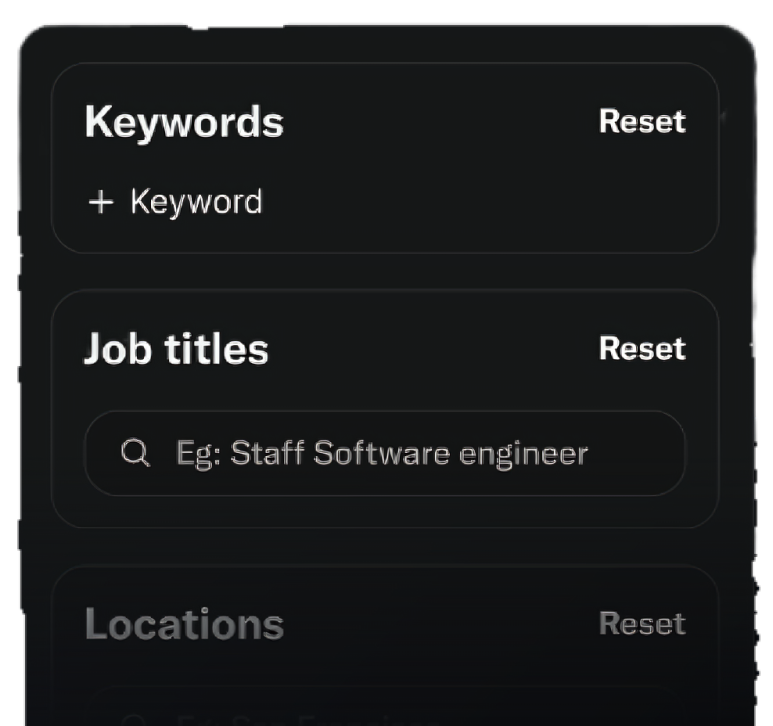Click the magnifier icon in Job titles search

point(135,454)
